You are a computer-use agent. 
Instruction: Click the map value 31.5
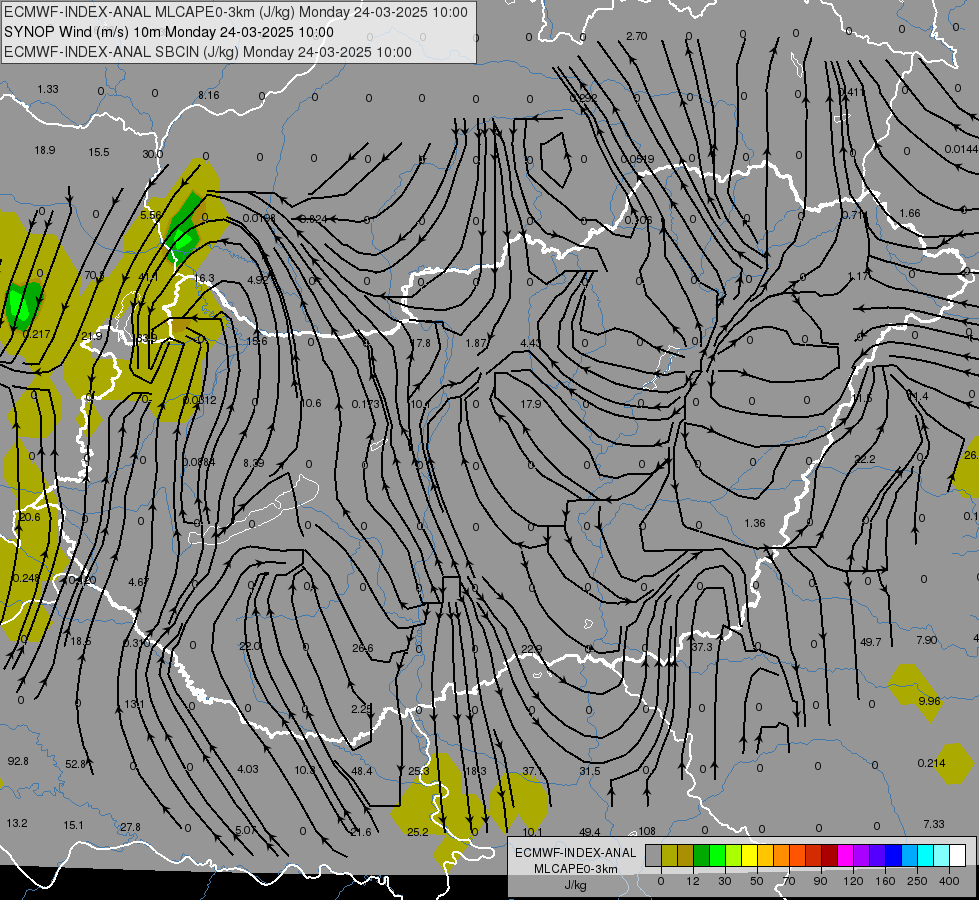coord(589,771)
